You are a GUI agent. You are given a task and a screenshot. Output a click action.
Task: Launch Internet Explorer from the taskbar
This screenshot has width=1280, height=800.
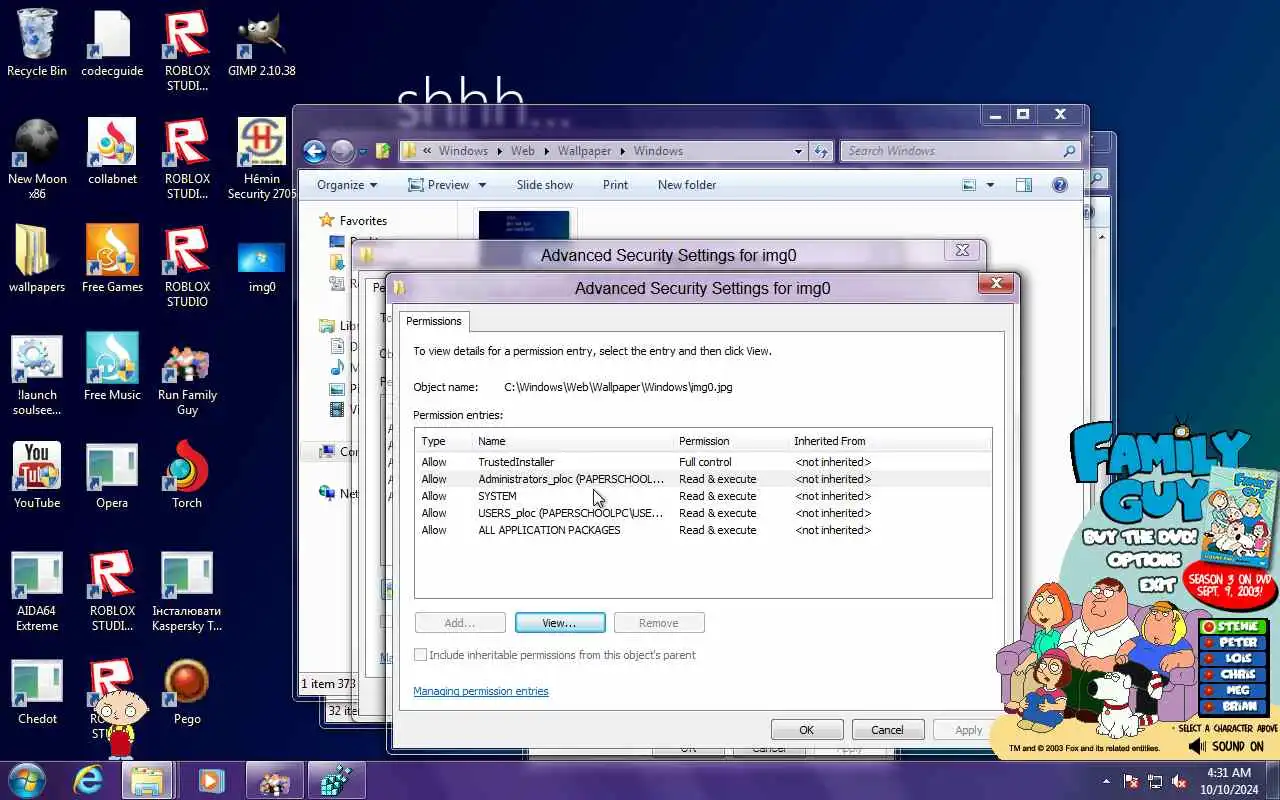88,780
